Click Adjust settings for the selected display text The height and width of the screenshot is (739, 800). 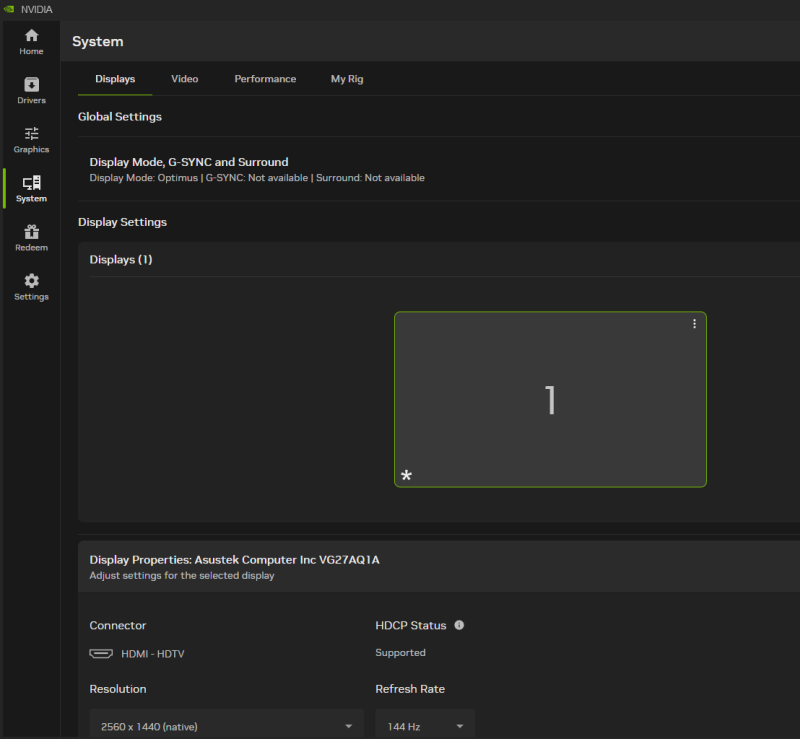(x=182, y=575)
